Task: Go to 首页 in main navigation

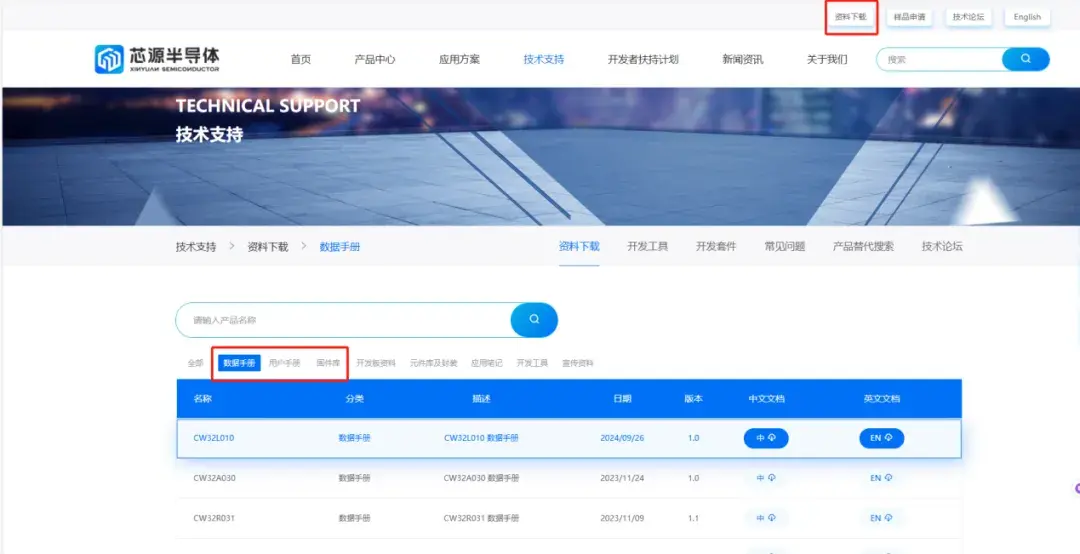Action: (x=301, y=59)
